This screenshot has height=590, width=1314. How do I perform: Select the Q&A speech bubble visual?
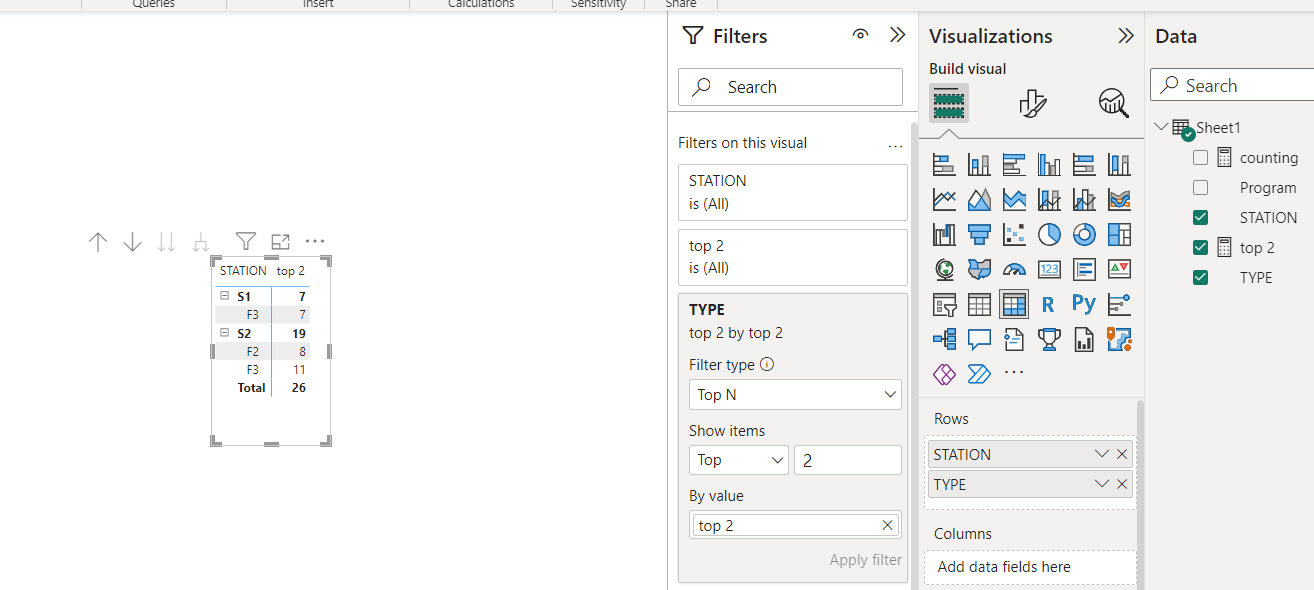pos(979,339)
